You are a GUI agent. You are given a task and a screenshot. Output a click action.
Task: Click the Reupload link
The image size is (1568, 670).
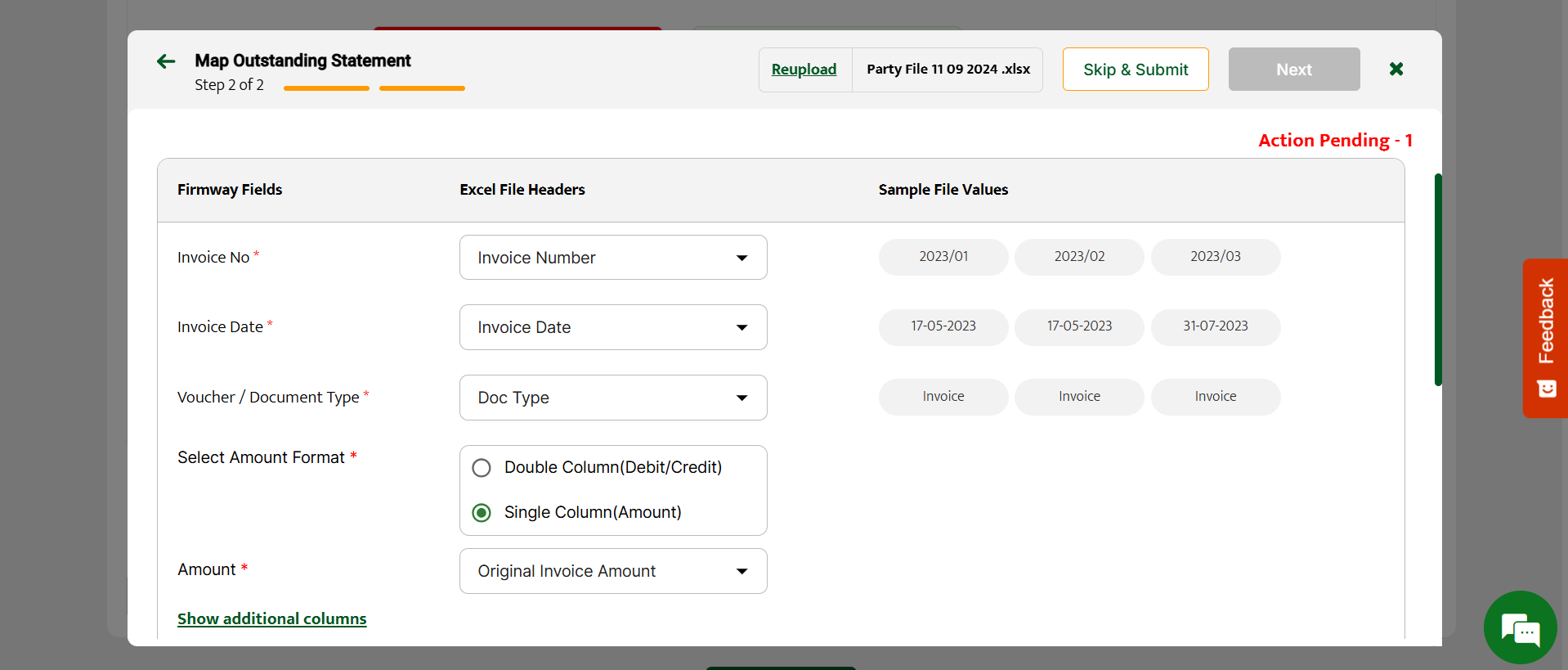[x=804, y=70]
